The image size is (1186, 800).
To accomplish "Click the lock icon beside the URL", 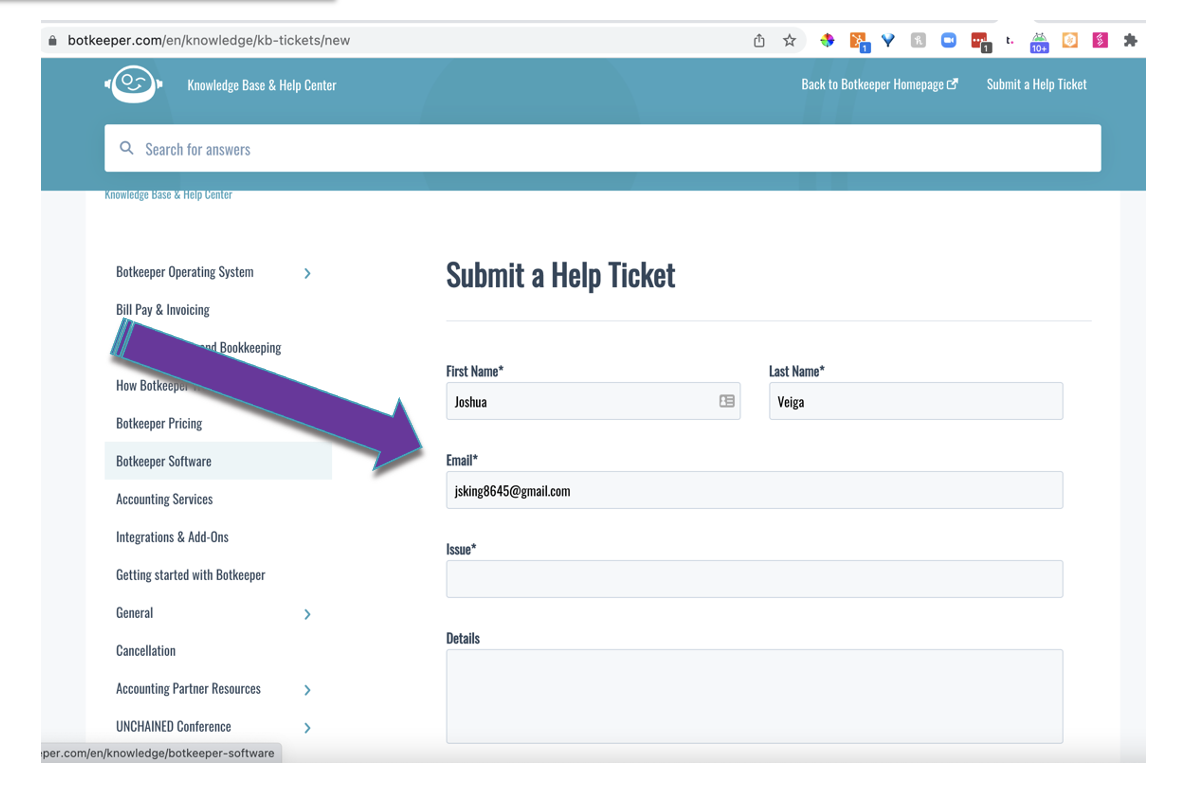I will (x=52, y=41).
